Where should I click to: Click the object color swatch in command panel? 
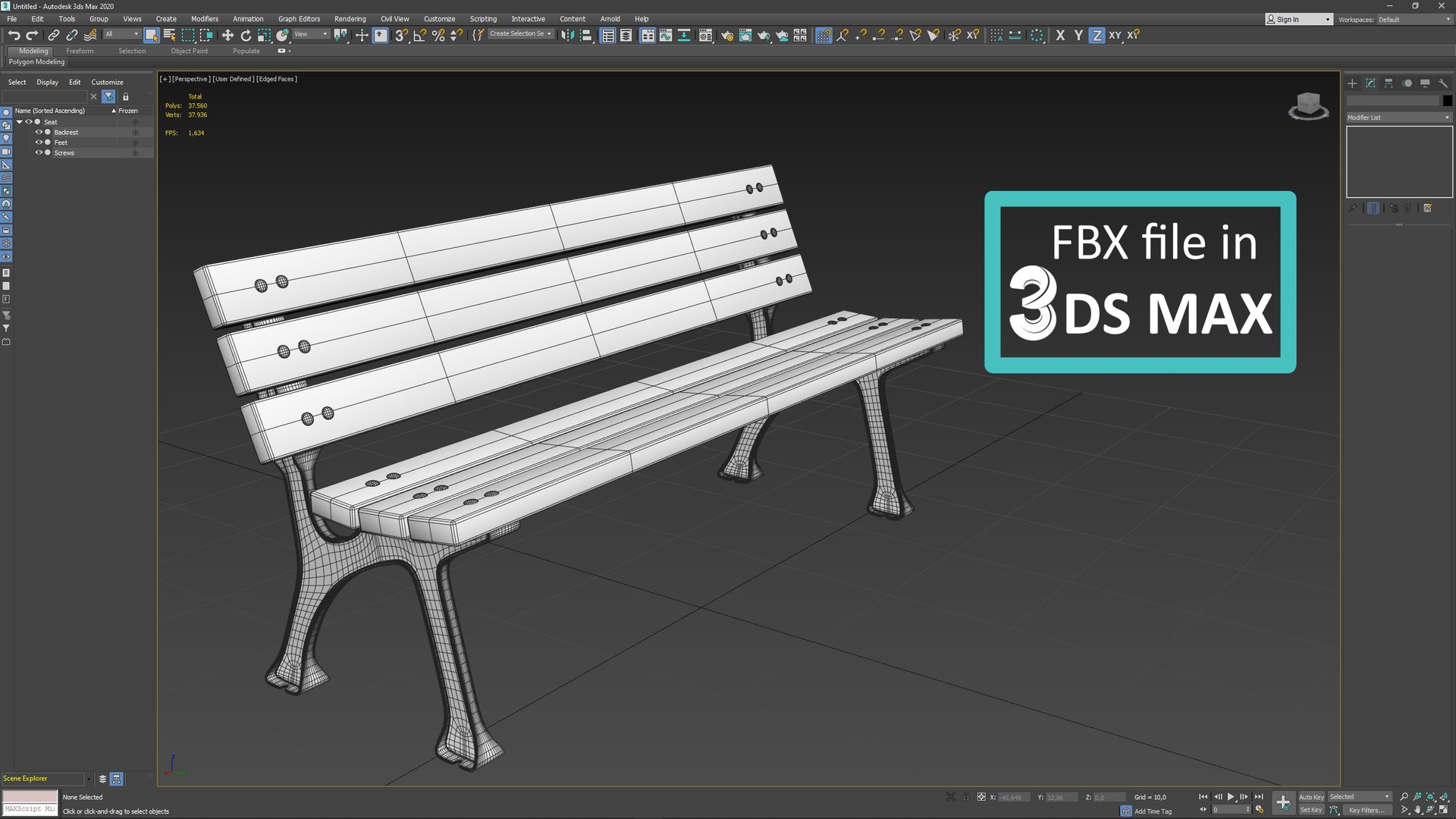(1447, 101)
